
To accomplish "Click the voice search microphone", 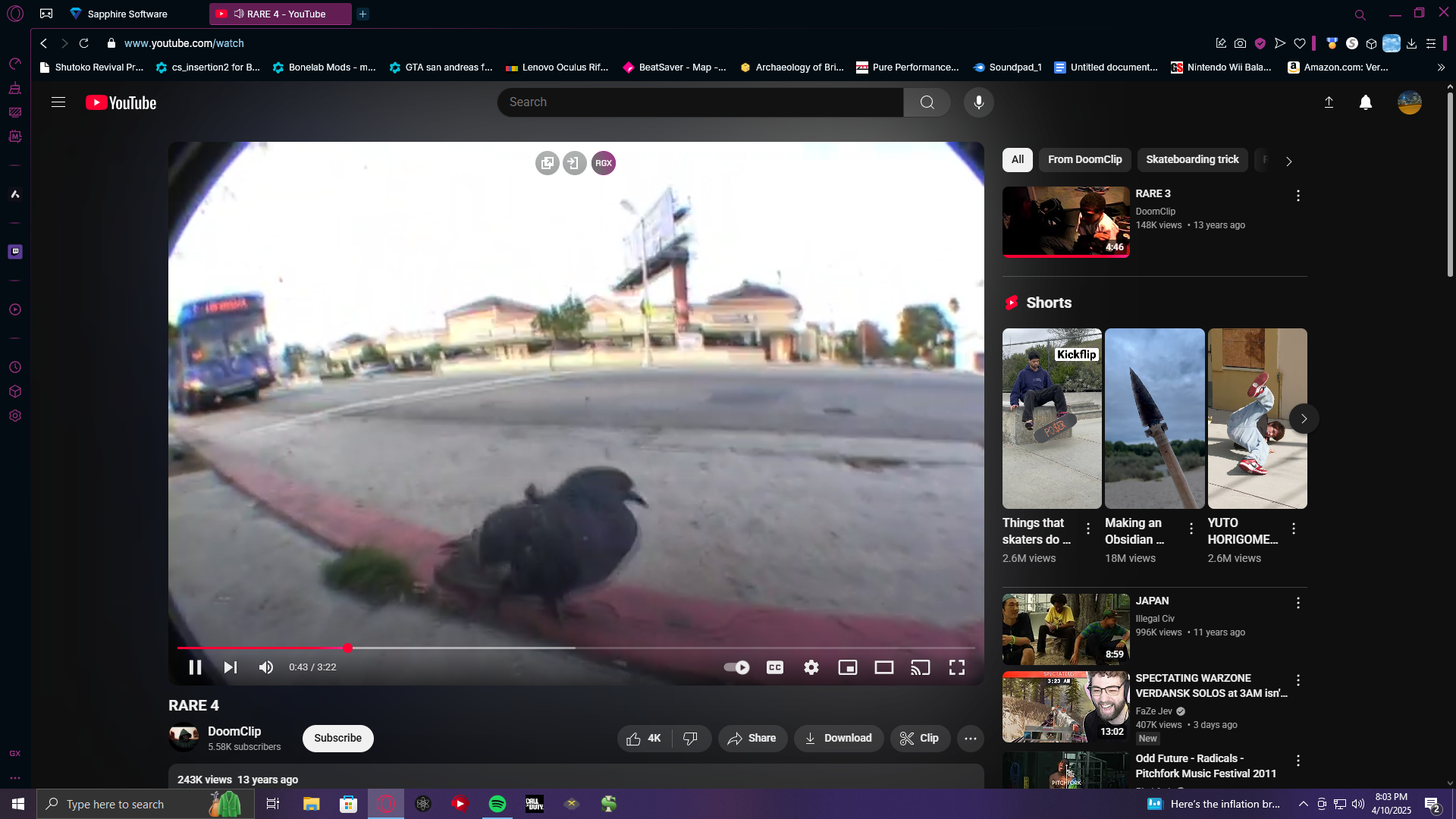I will [978, 102].
